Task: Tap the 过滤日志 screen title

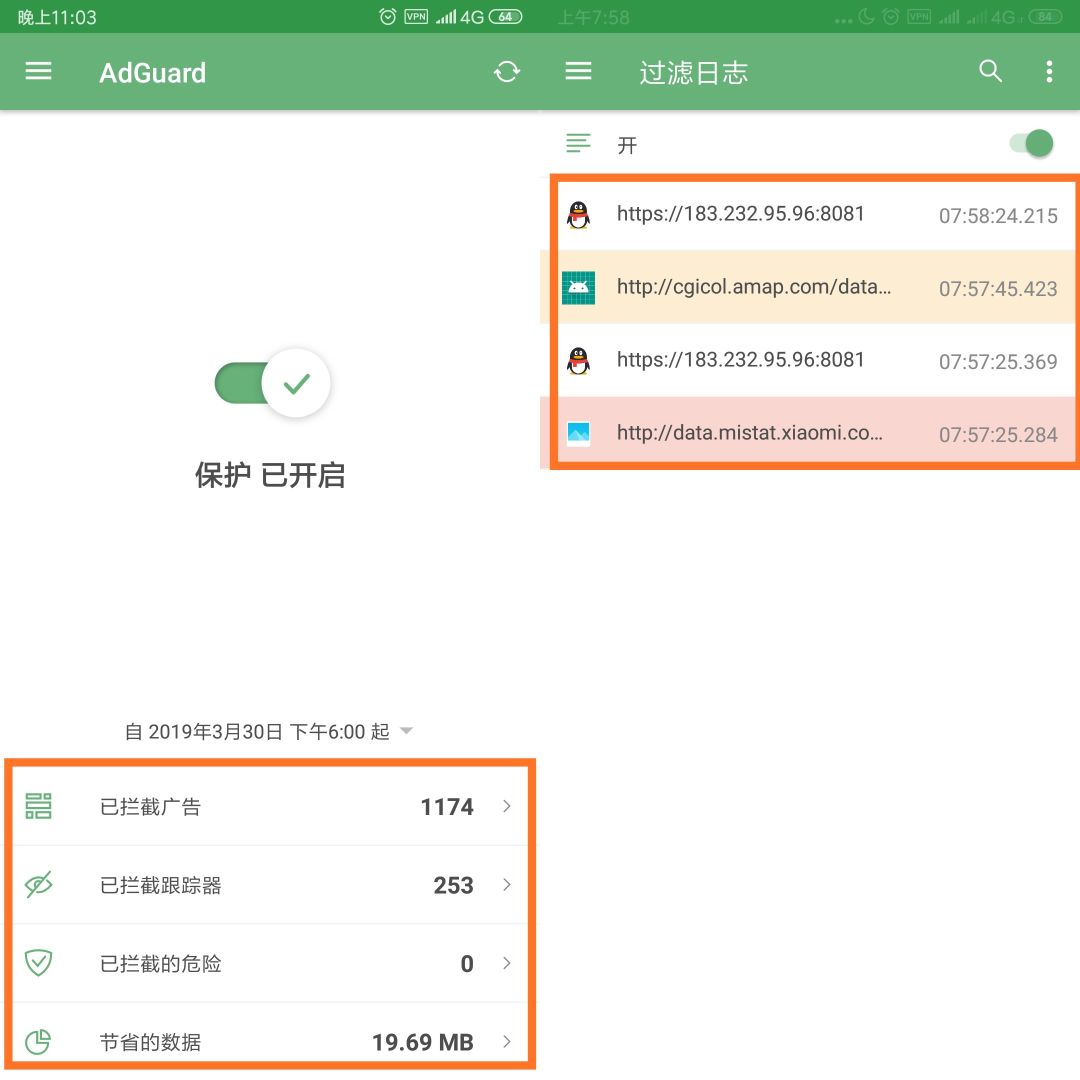Action: [694, 72]
